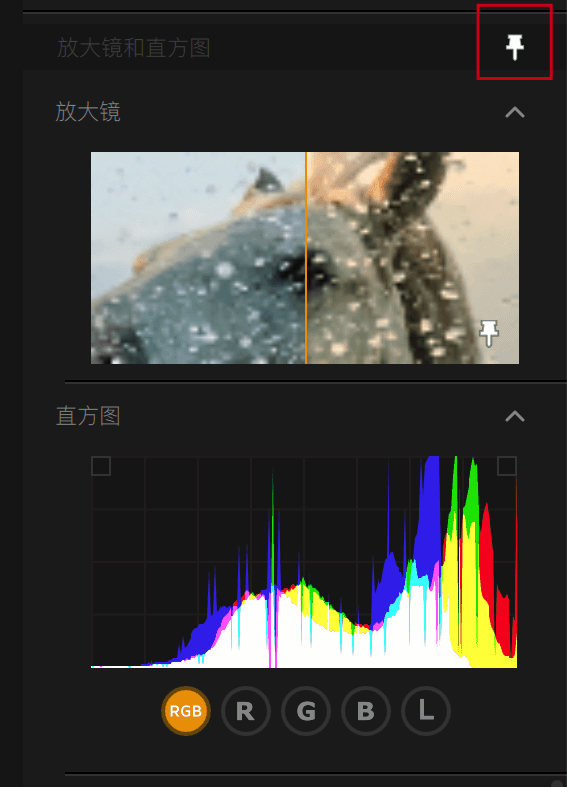
Task: Click the left (before) half of preview
Action: click(198, 258)
